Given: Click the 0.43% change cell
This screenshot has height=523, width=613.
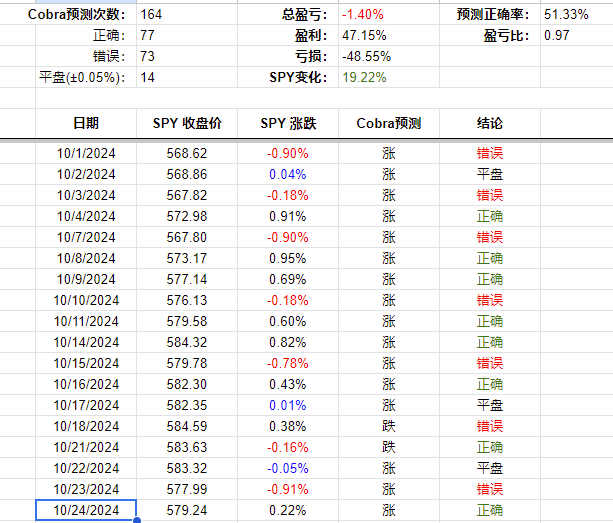Looking at the screenshot, I should [x=288, y=384].
